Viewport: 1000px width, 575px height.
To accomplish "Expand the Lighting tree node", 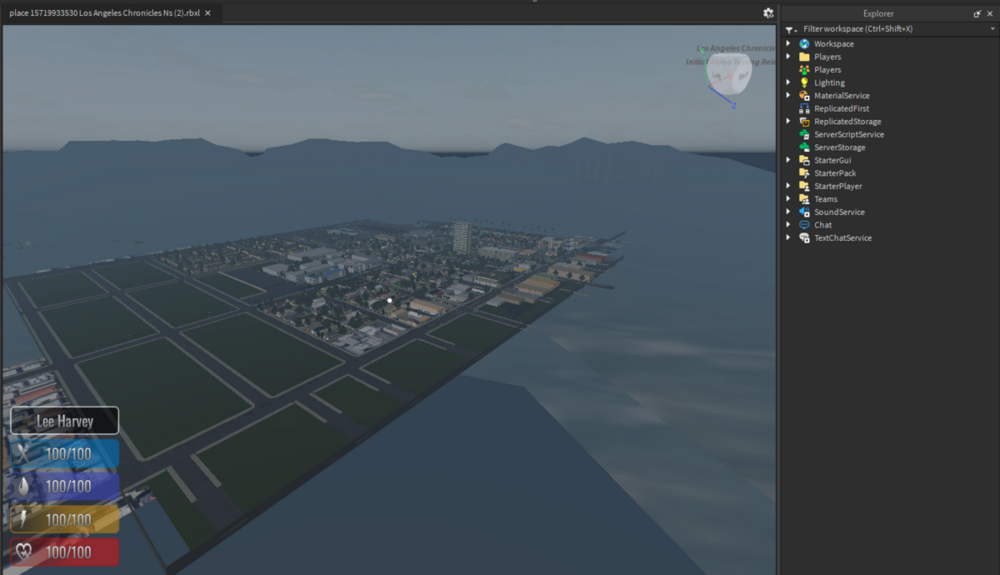I will 788,82.
